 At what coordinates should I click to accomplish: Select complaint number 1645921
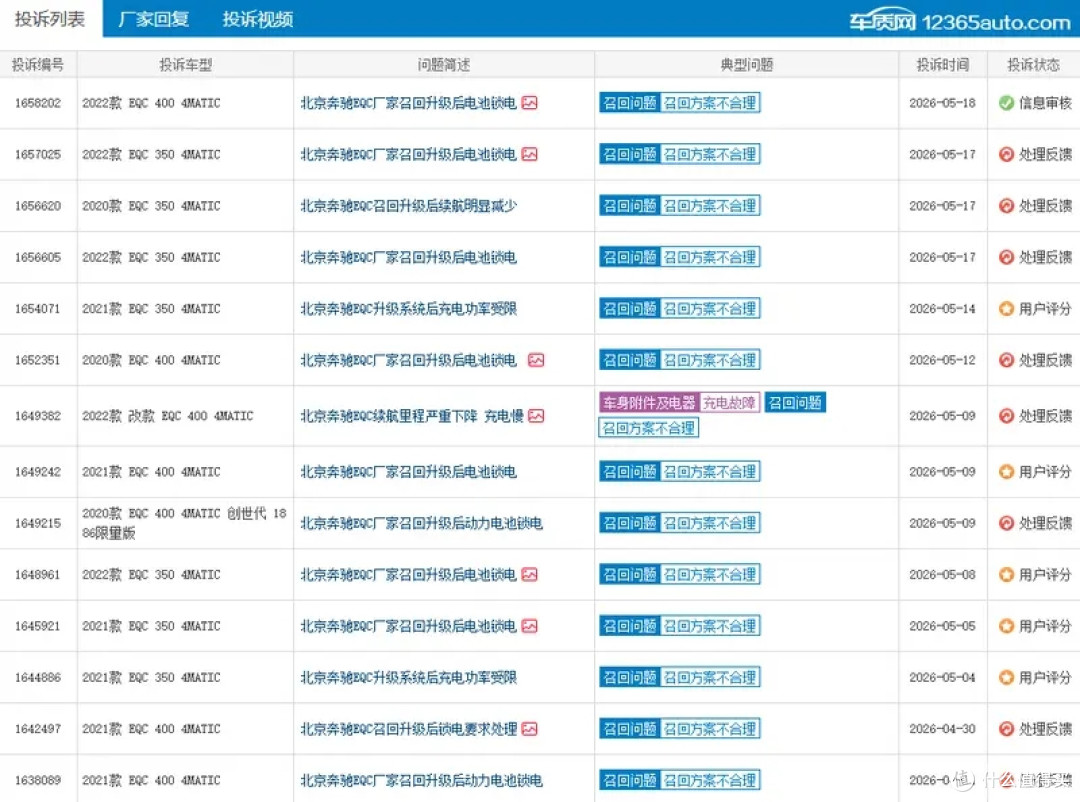pos(38,626)
